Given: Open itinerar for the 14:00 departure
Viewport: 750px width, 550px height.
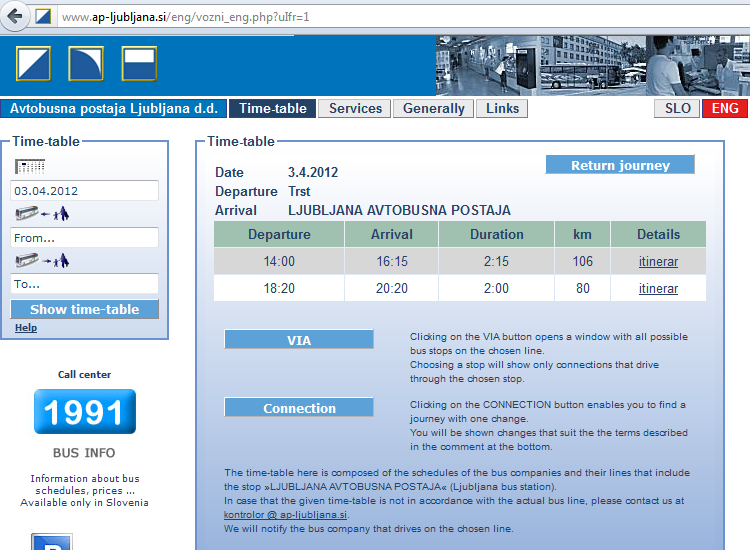Looking at the screenshot, I should click(x=658, y=262).
